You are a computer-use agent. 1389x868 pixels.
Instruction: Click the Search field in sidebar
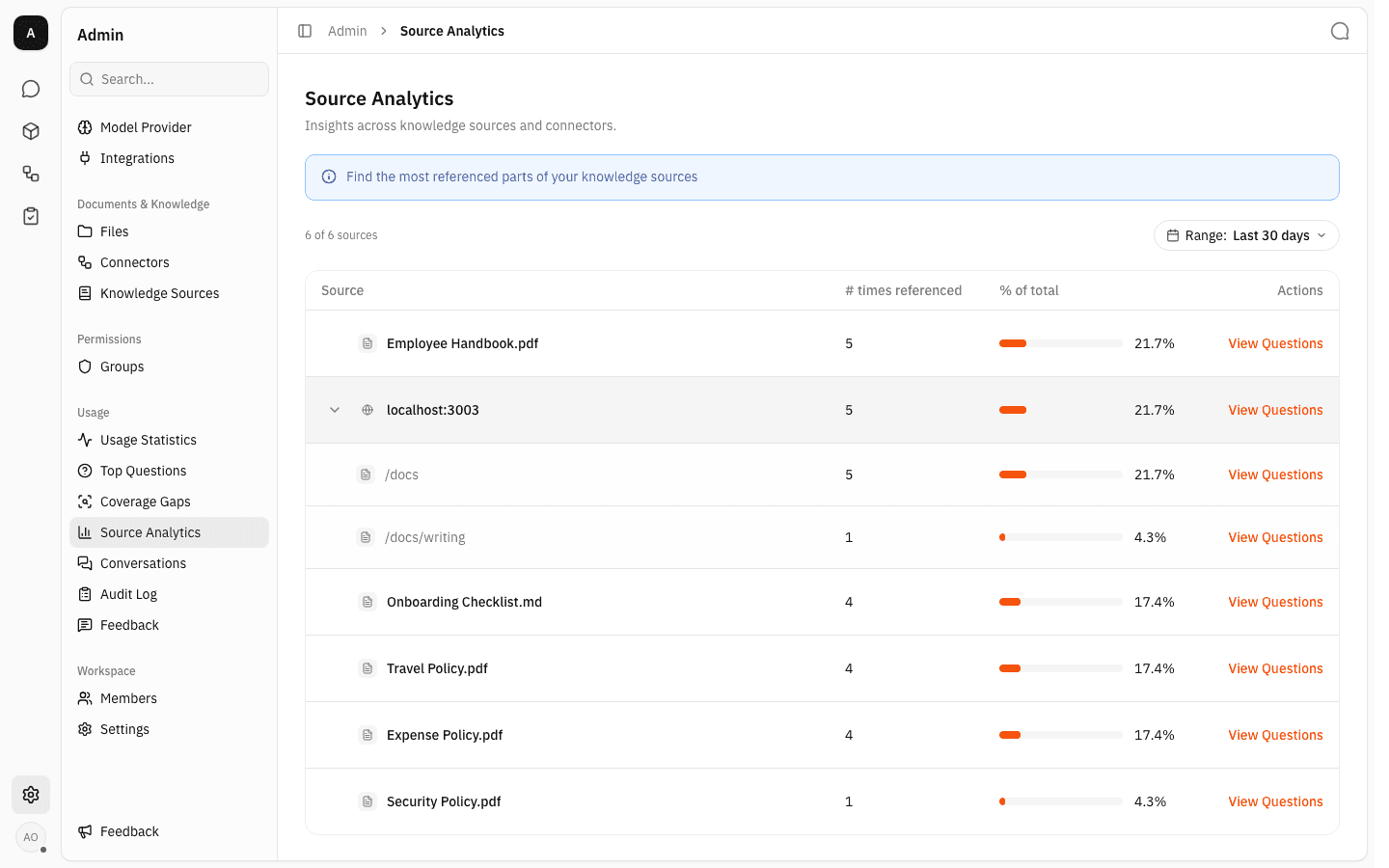169,79
